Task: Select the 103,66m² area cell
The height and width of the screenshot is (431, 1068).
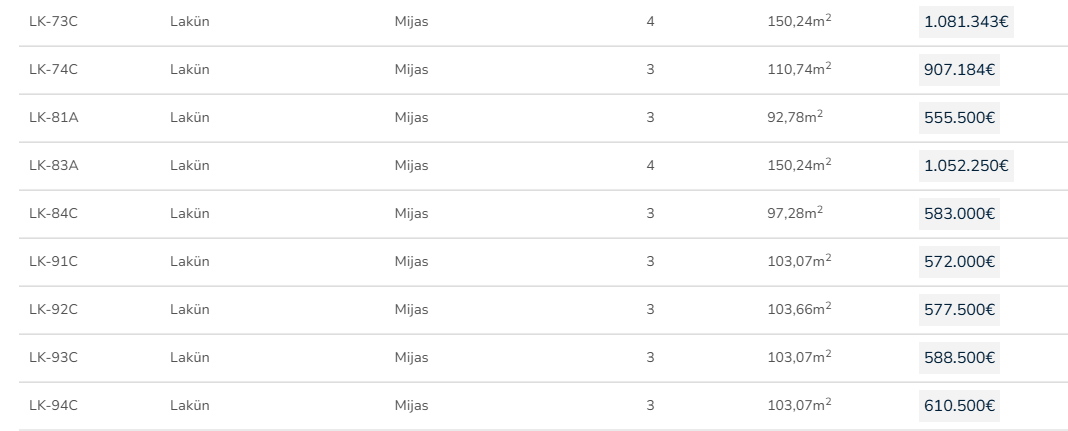Action: (799, 309)
